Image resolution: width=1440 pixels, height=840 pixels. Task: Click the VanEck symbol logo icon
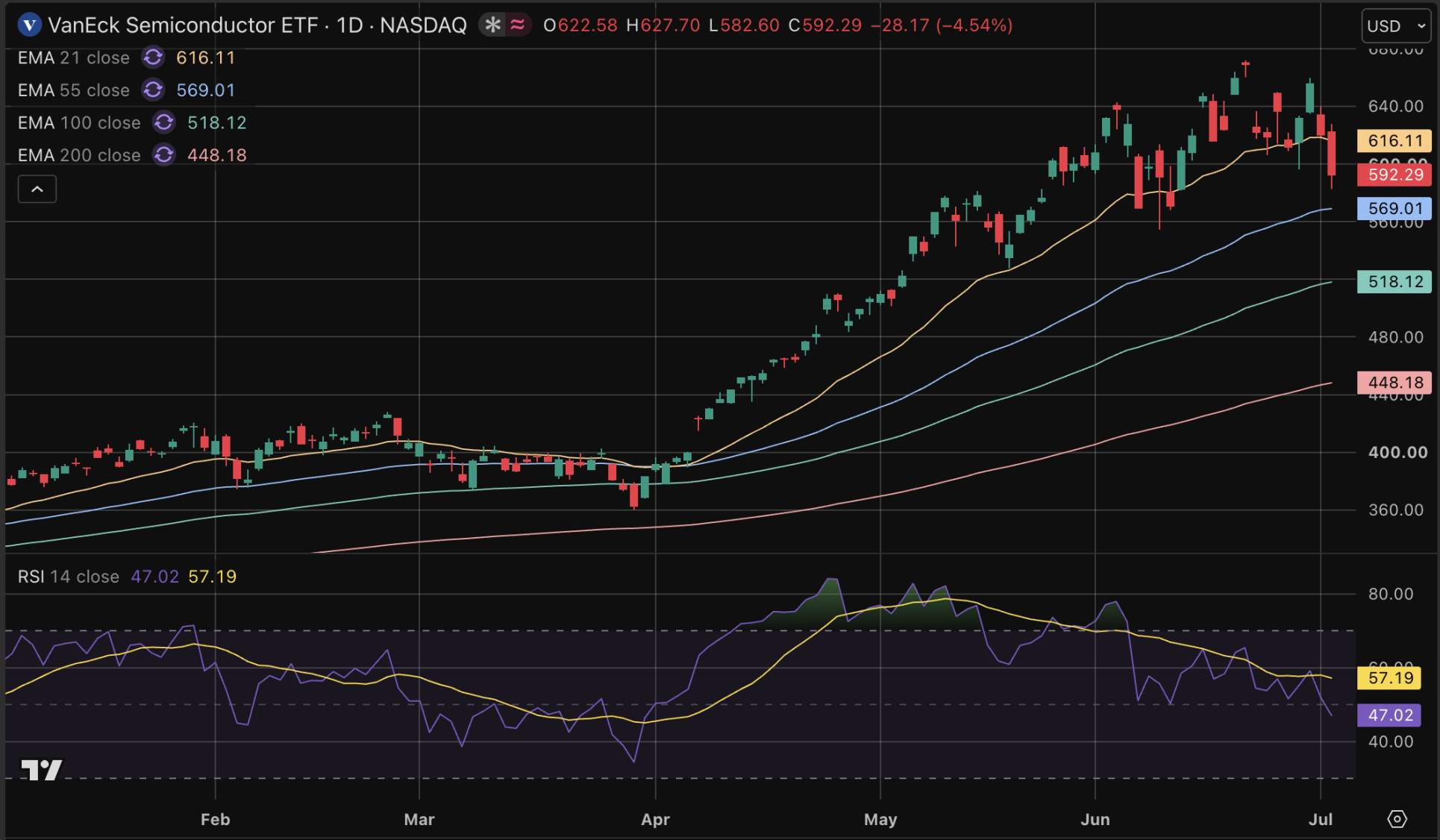[x=29, y=25]
